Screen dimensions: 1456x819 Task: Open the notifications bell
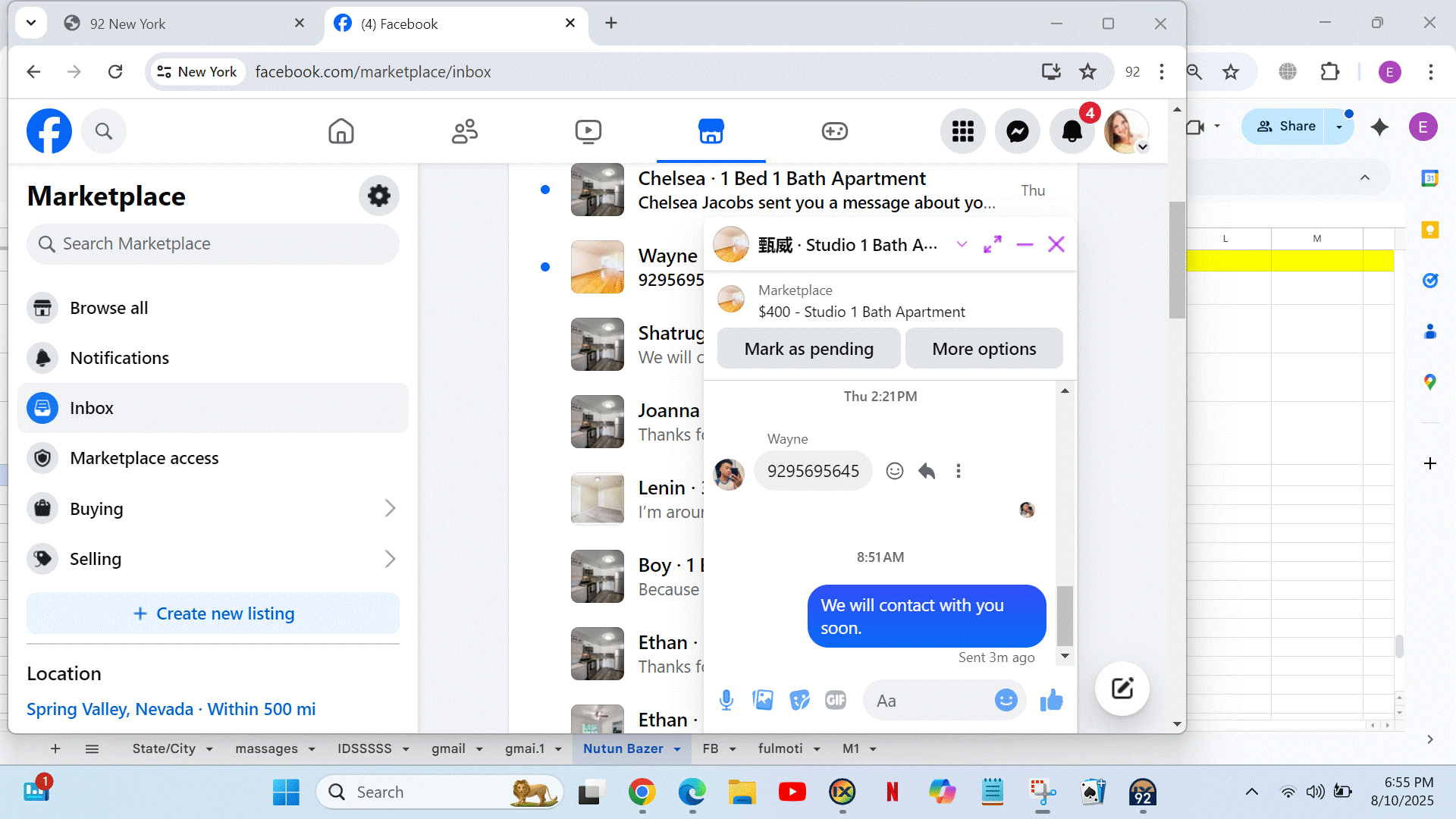pos(1072,131)
